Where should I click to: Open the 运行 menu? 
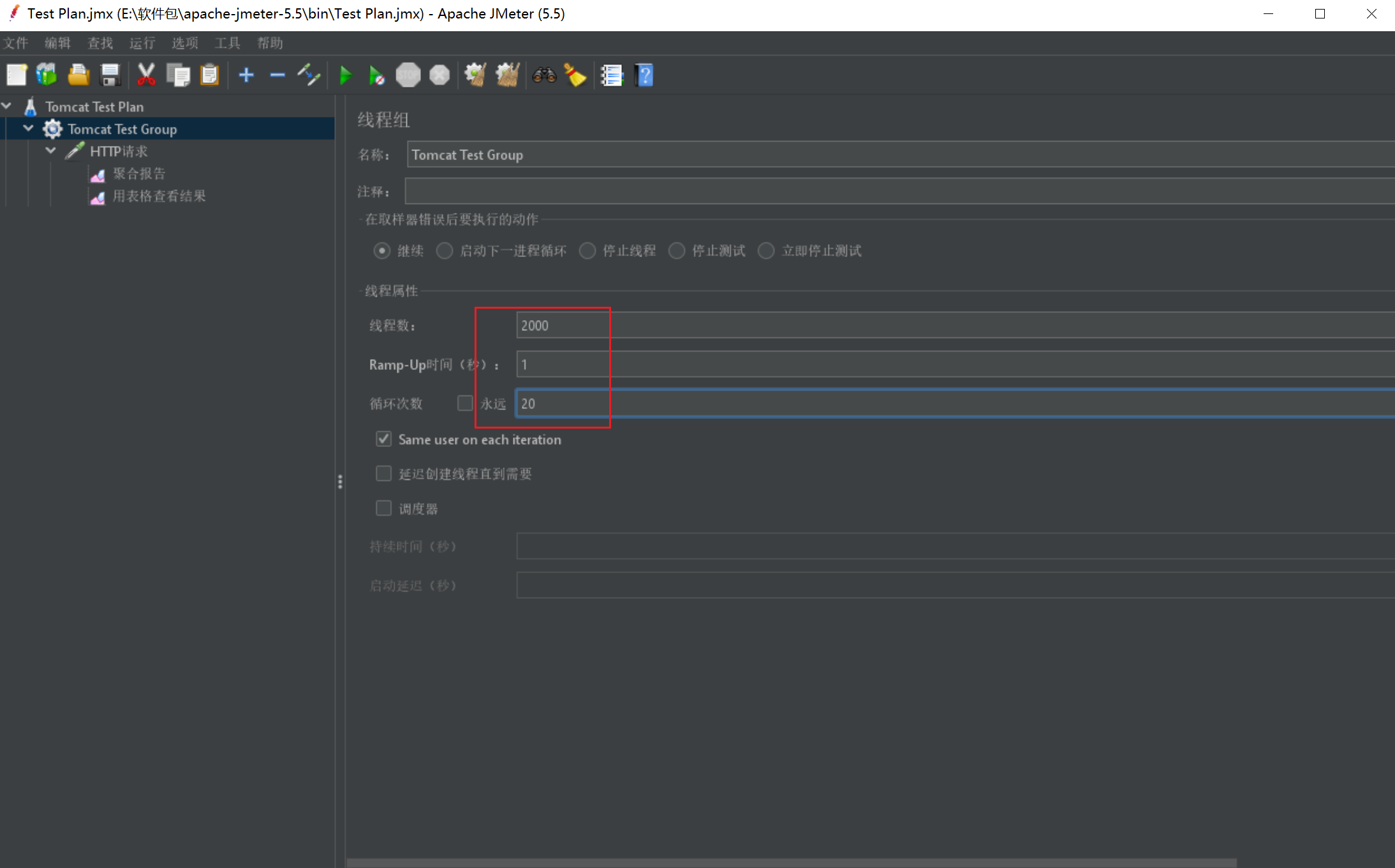[x=142, y=43]
